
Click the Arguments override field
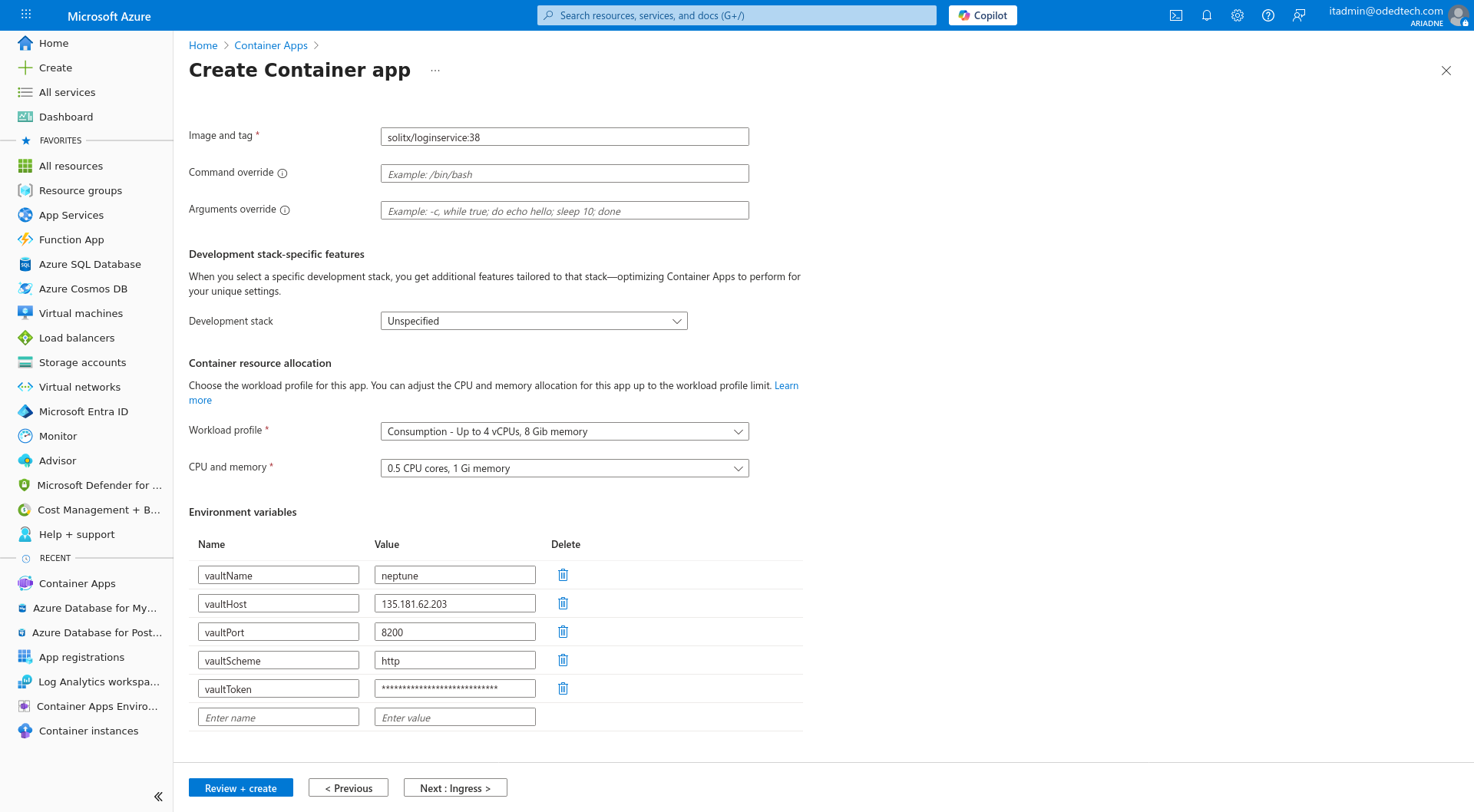click(564, 210)
